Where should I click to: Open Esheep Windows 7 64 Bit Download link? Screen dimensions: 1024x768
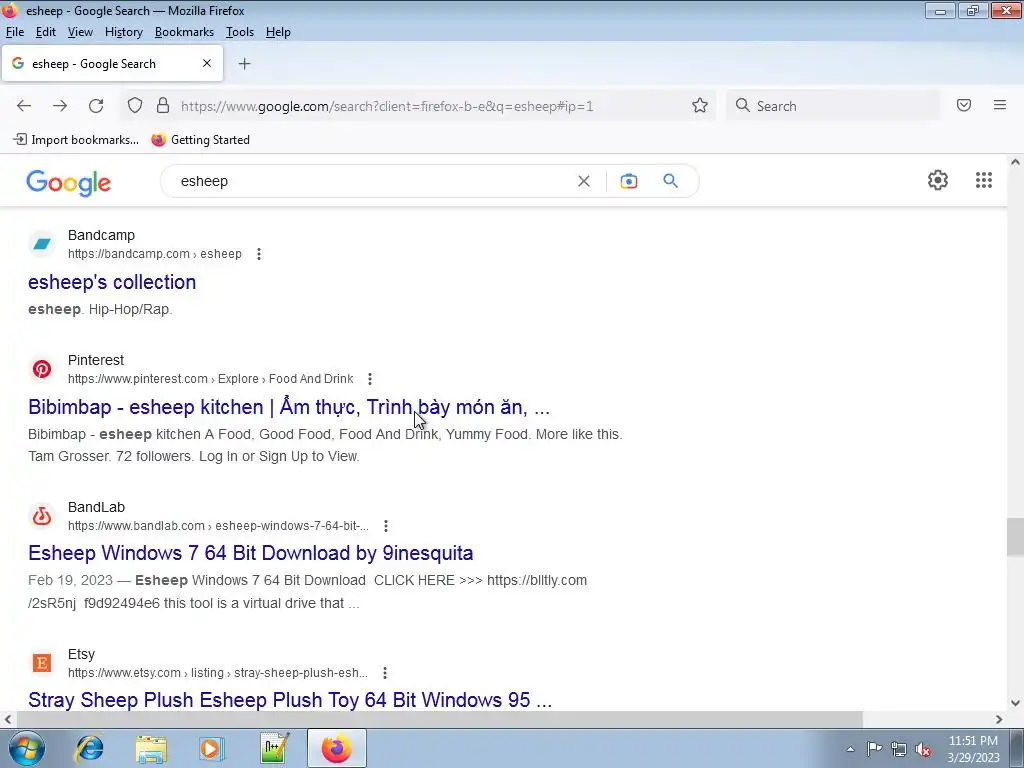(251, 553)
